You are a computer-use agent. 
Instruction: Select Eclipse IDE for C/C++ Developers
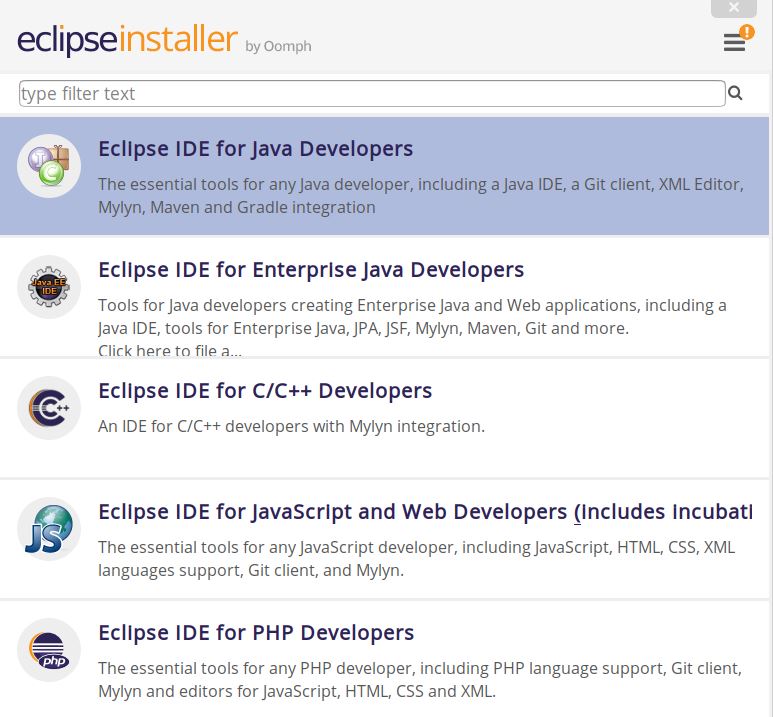[265, 391]
